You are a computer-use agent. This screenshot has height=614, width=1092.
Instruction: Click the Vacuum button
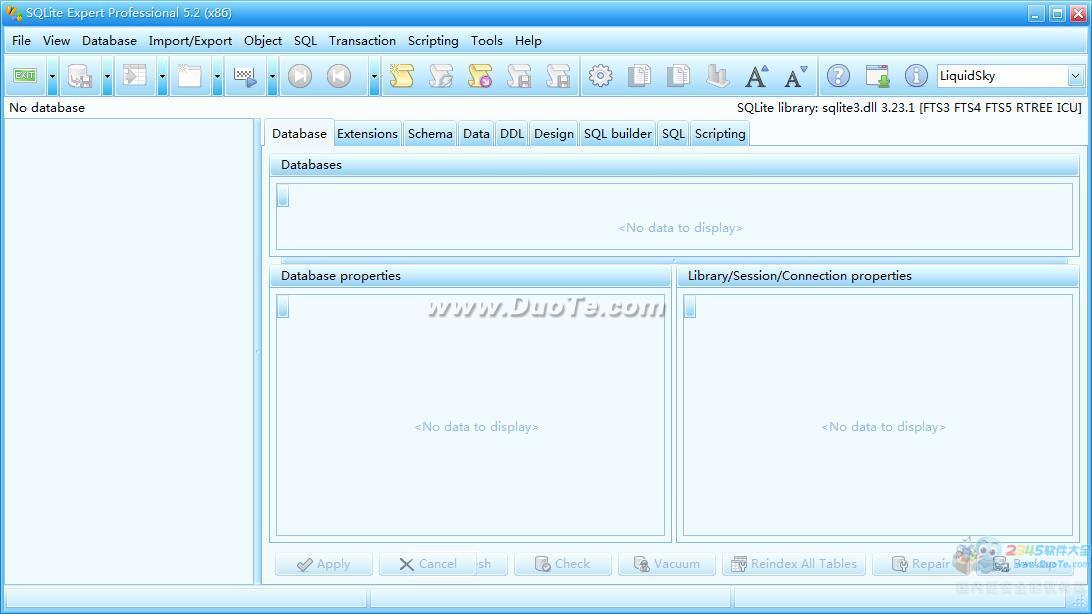666,564
